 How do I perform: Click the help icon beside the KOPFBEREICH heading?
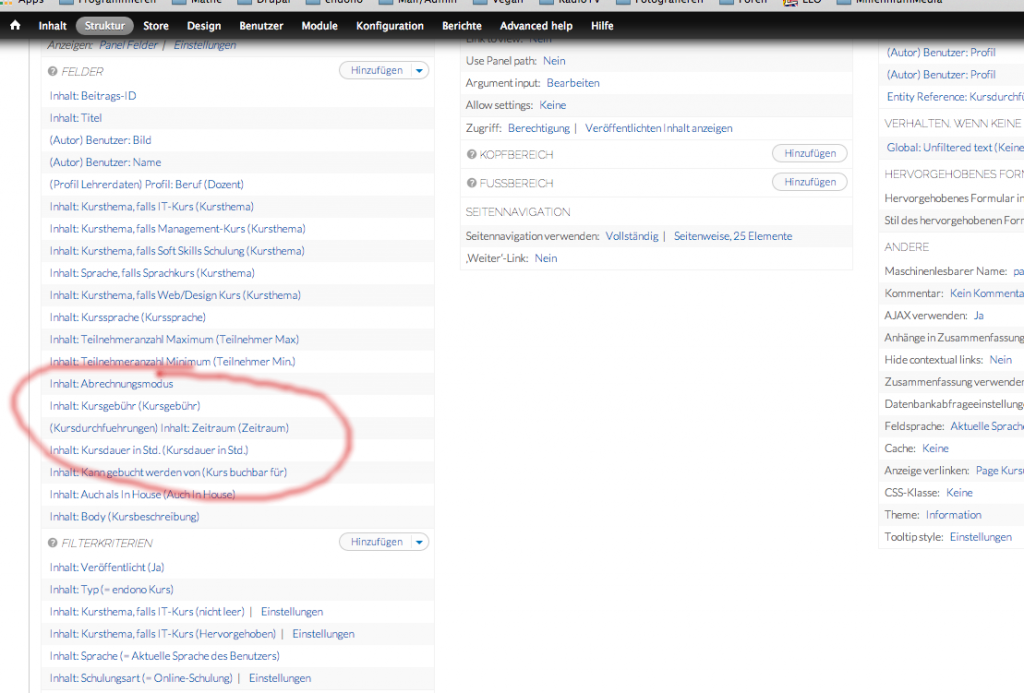coord(471,155)
